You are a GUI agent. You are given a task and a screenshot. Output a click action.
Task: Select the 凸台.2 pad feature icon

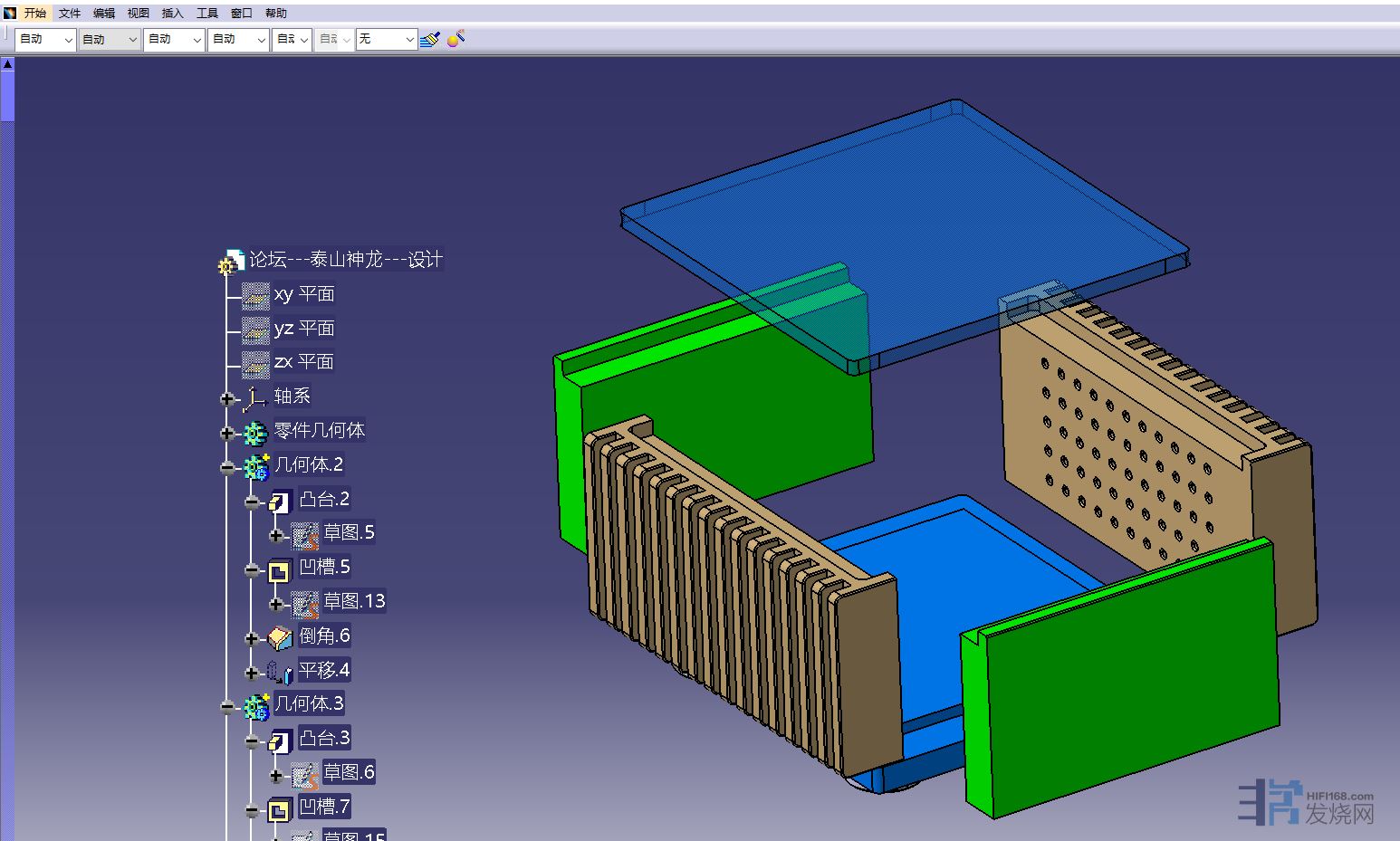point(280,501)
